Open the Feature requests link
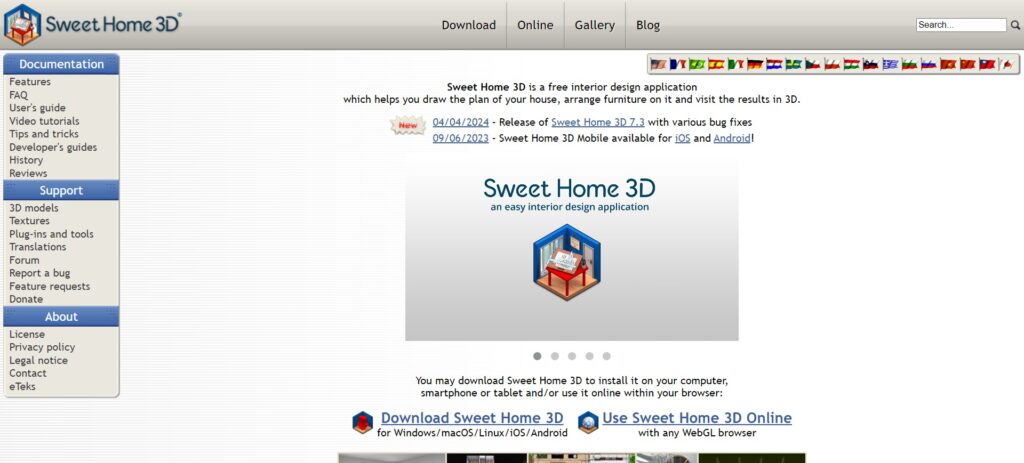This screenshot has width=1024, height=463. [x=50, y=286]
